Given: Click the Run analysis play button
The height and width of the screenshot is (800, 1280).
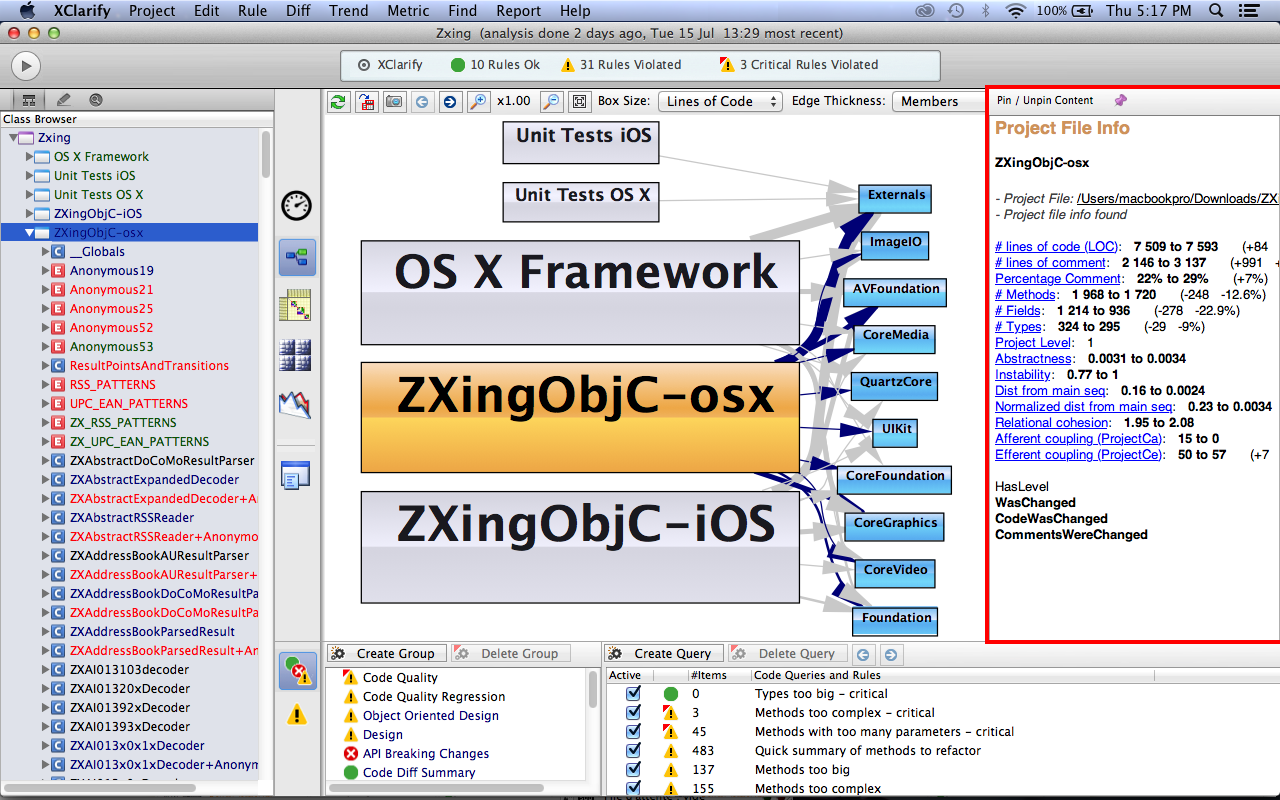Looking at the screenshot, I should tap(25, 66).
